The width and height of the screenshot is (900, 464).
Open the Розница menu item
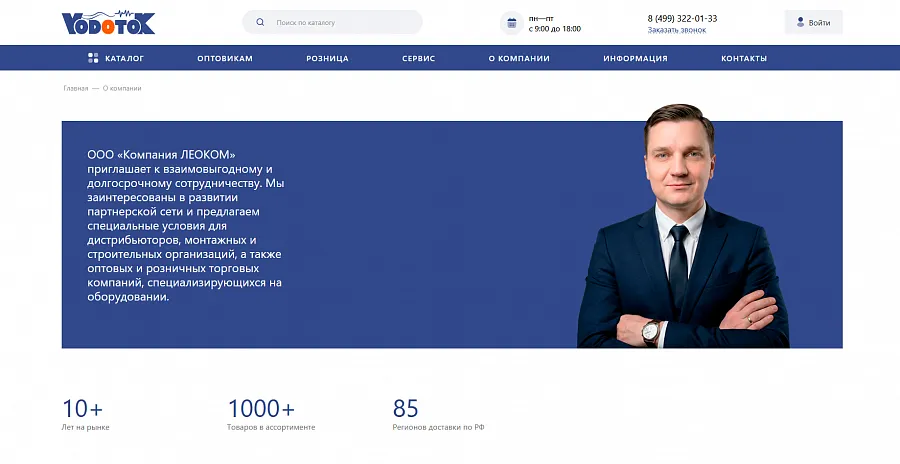(327, 58)
